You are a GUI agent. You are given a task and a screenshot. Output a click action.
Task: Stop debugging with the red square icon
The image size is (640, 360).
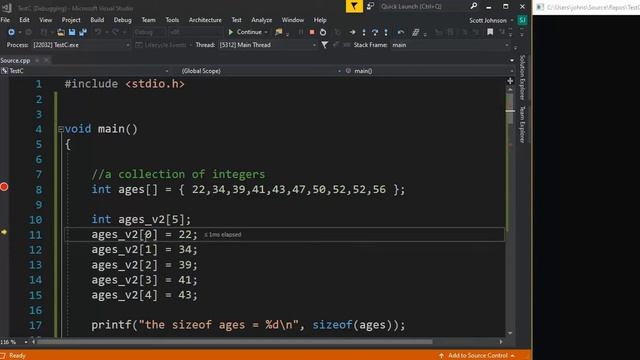point(312,32)
